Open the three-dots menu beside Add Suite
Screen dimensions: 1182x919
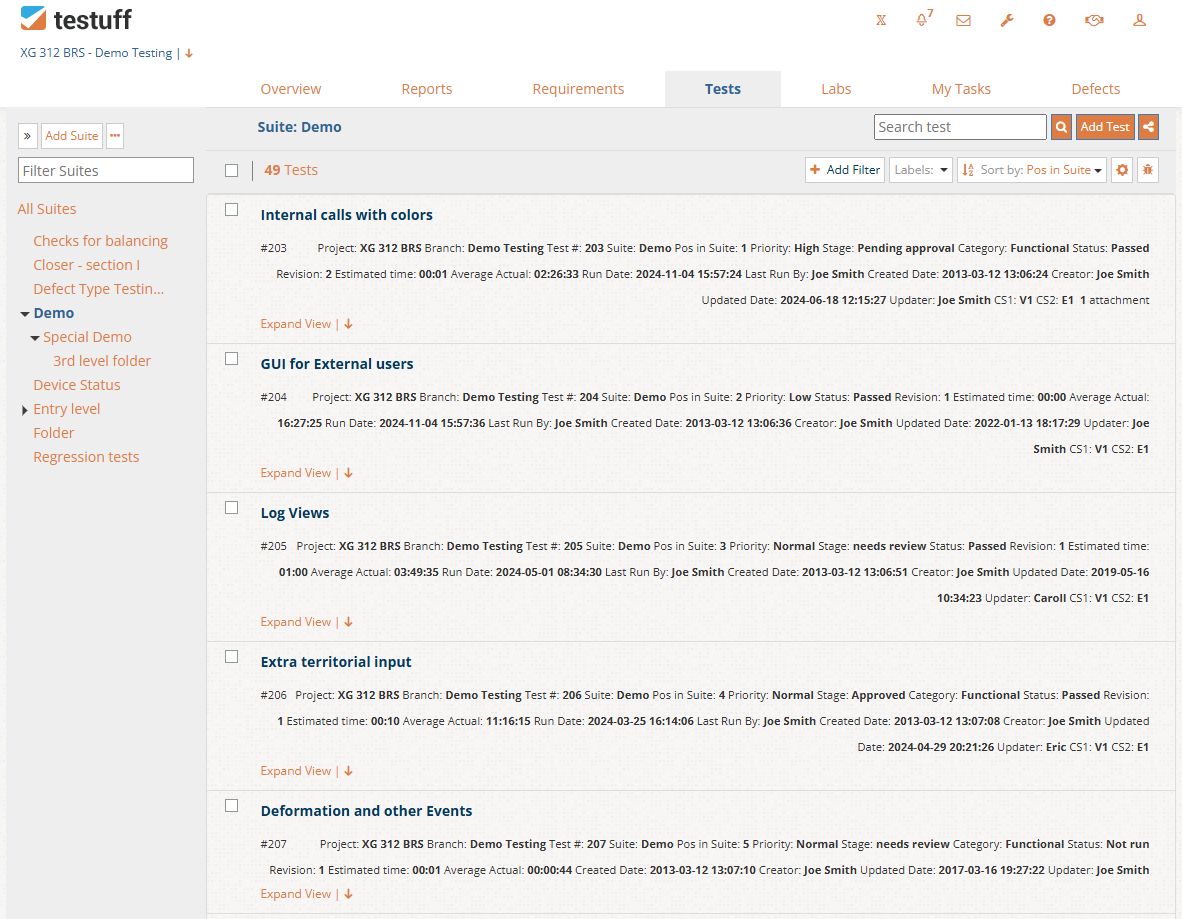point(115,136)
